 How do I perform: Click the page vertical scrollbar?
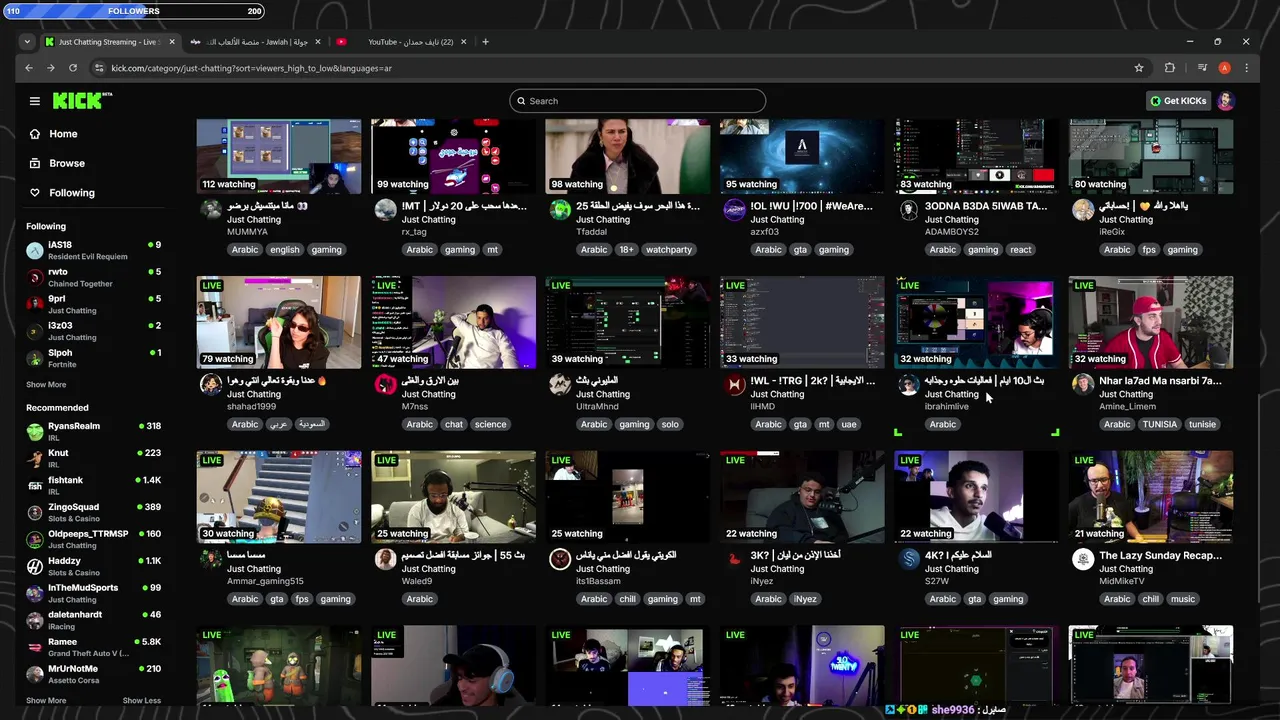click(1259, 498)
